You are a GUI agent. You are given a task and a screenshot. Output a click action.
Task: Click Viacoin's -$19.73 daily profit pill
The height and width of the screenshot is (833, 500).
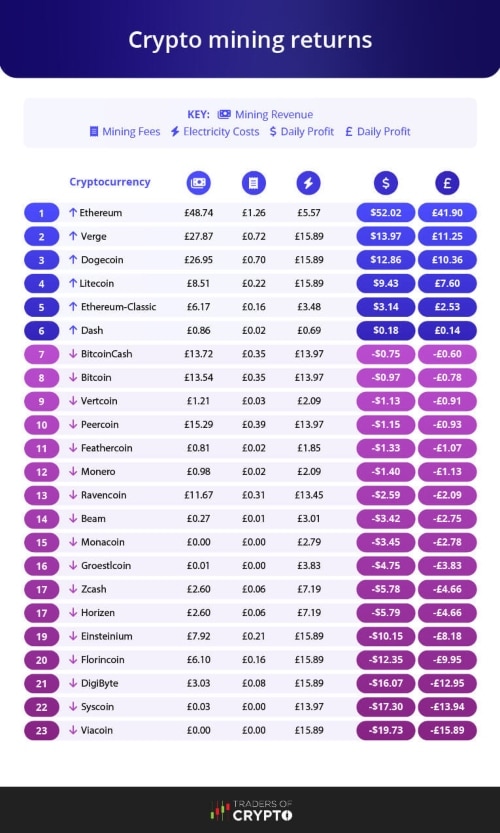[386, 730]
